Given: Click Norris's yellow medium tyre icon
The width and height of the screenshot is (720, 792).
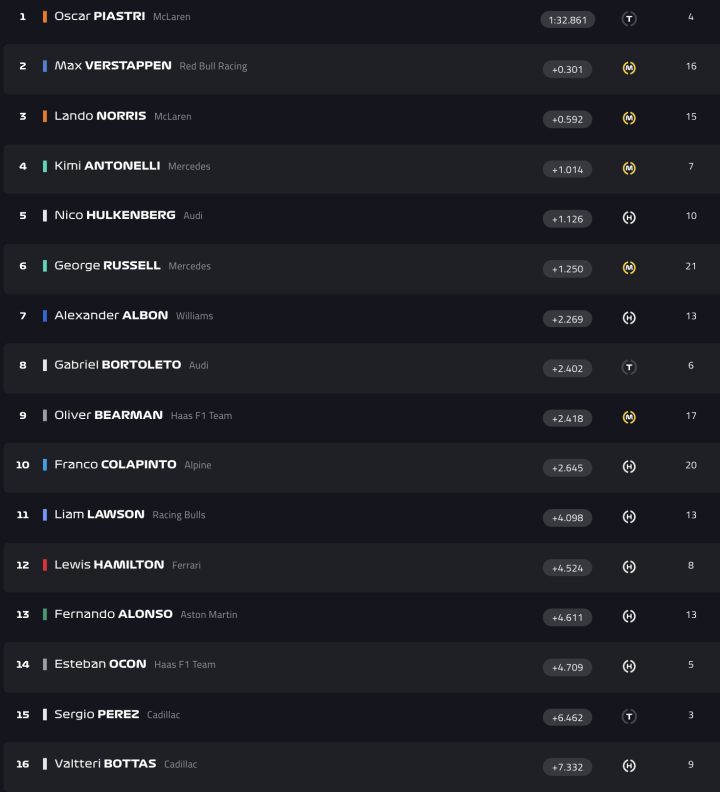Looking at the screenshot, I should [629, 118].
